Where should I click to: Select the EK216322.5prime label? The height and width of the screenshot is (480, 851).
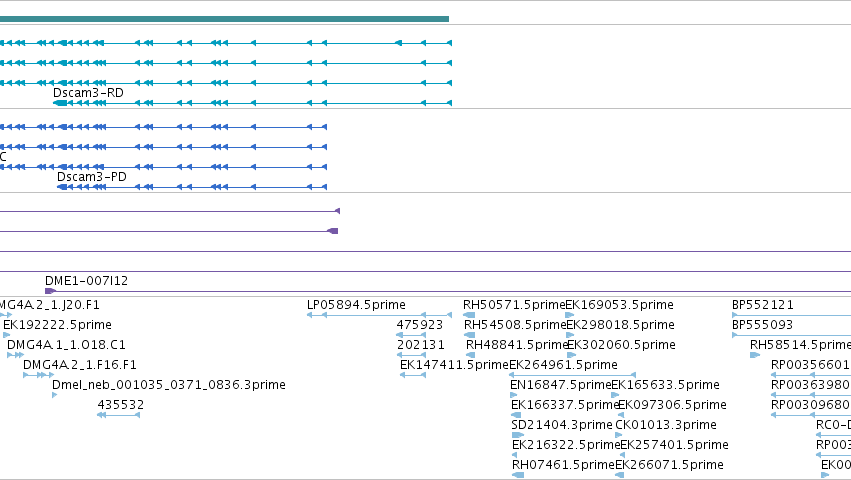click(566, 445)
